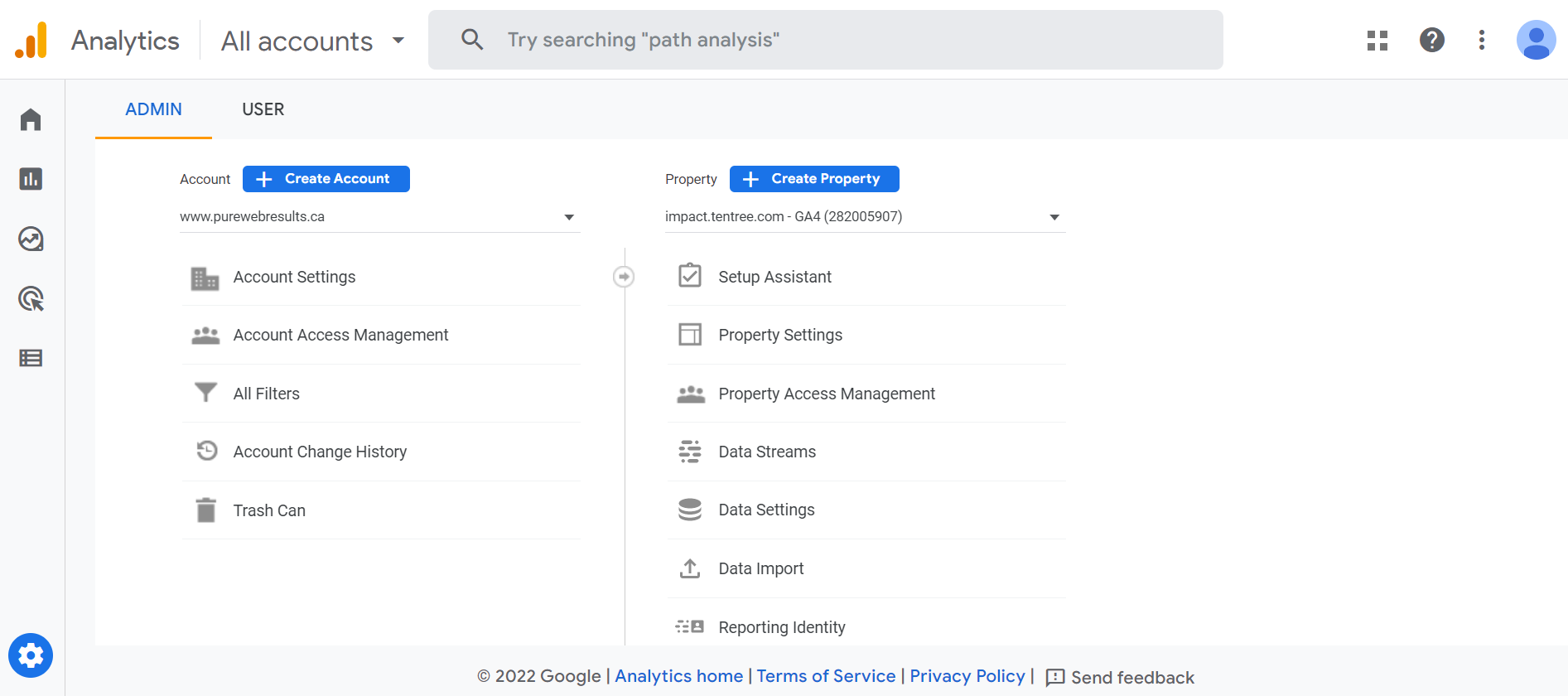The width and height of the screenshot is (1568, 696).
Task: Open Reports bar chart sidebar icon
Action: pyautogui.click(x=31, y=179)
